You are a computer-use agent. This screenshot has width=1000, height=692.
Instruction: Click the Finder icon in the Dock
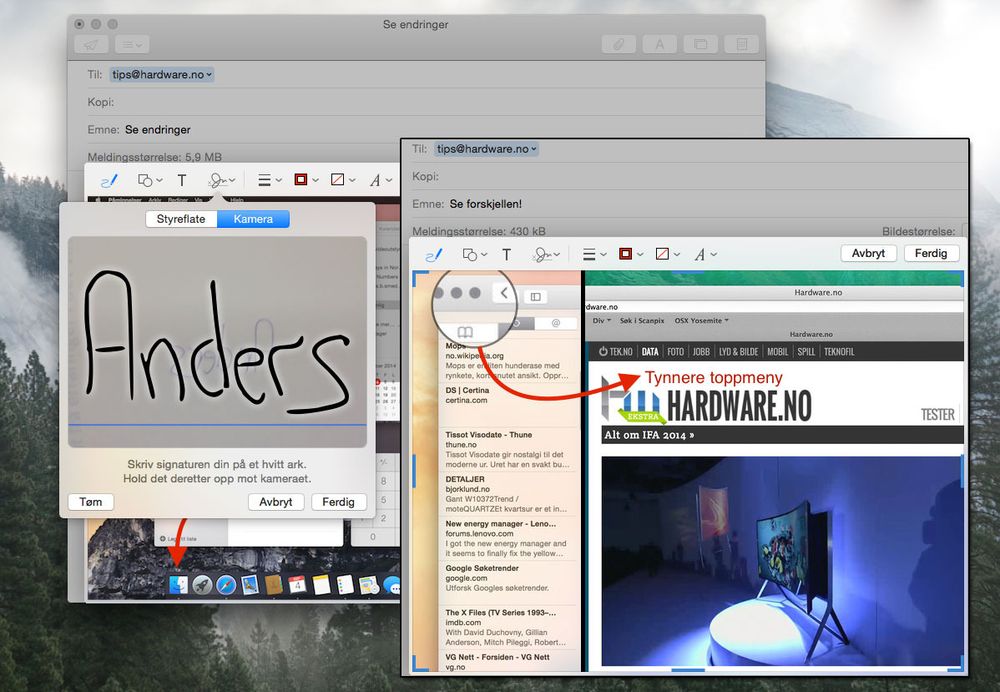[178, 584]
